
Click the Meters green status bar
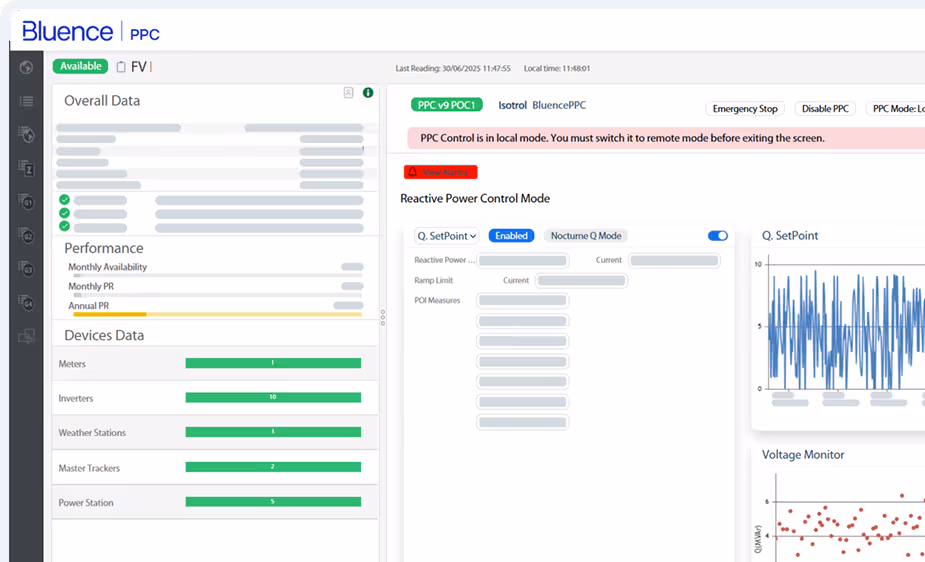coord(273,363)
